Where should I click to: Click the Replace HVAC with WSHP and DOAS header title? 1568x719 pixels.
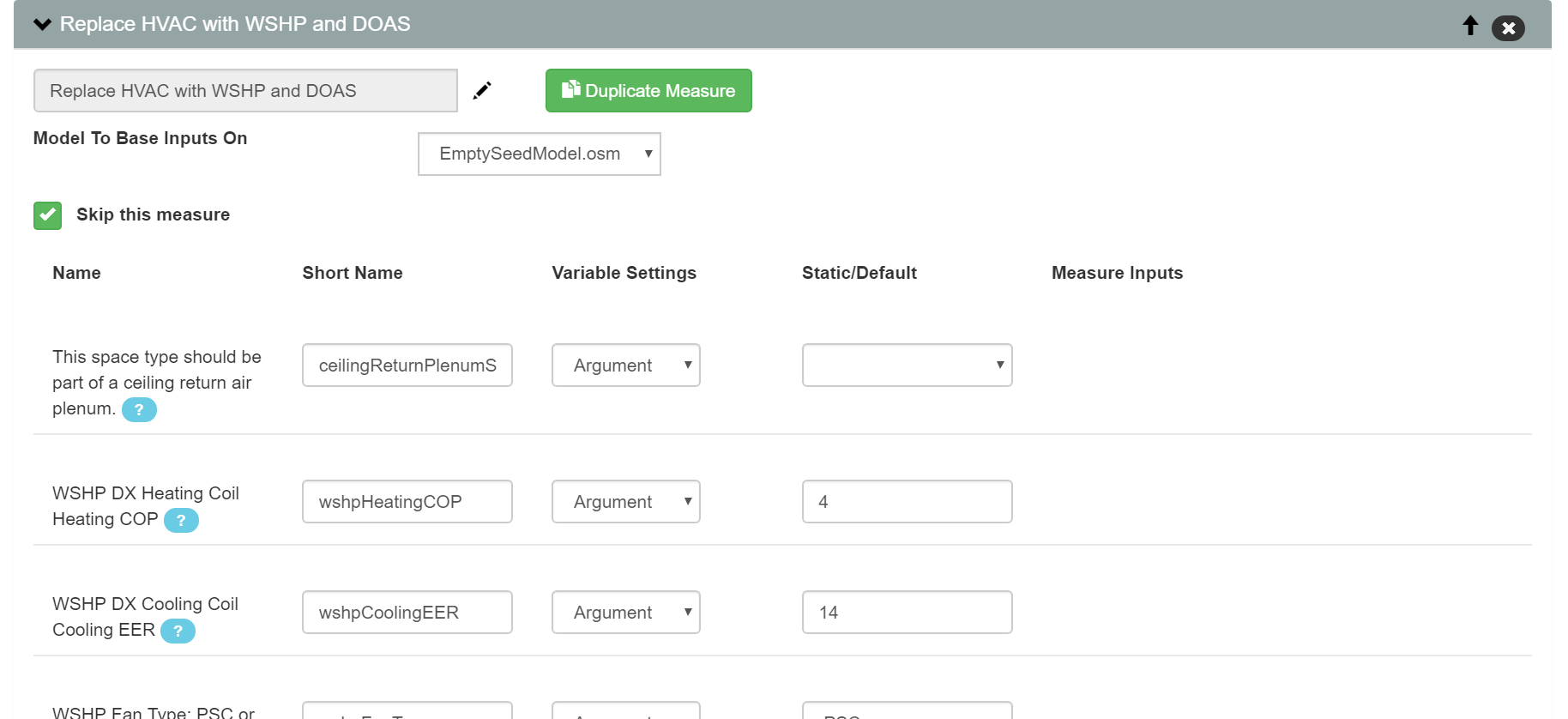[235, 24]
